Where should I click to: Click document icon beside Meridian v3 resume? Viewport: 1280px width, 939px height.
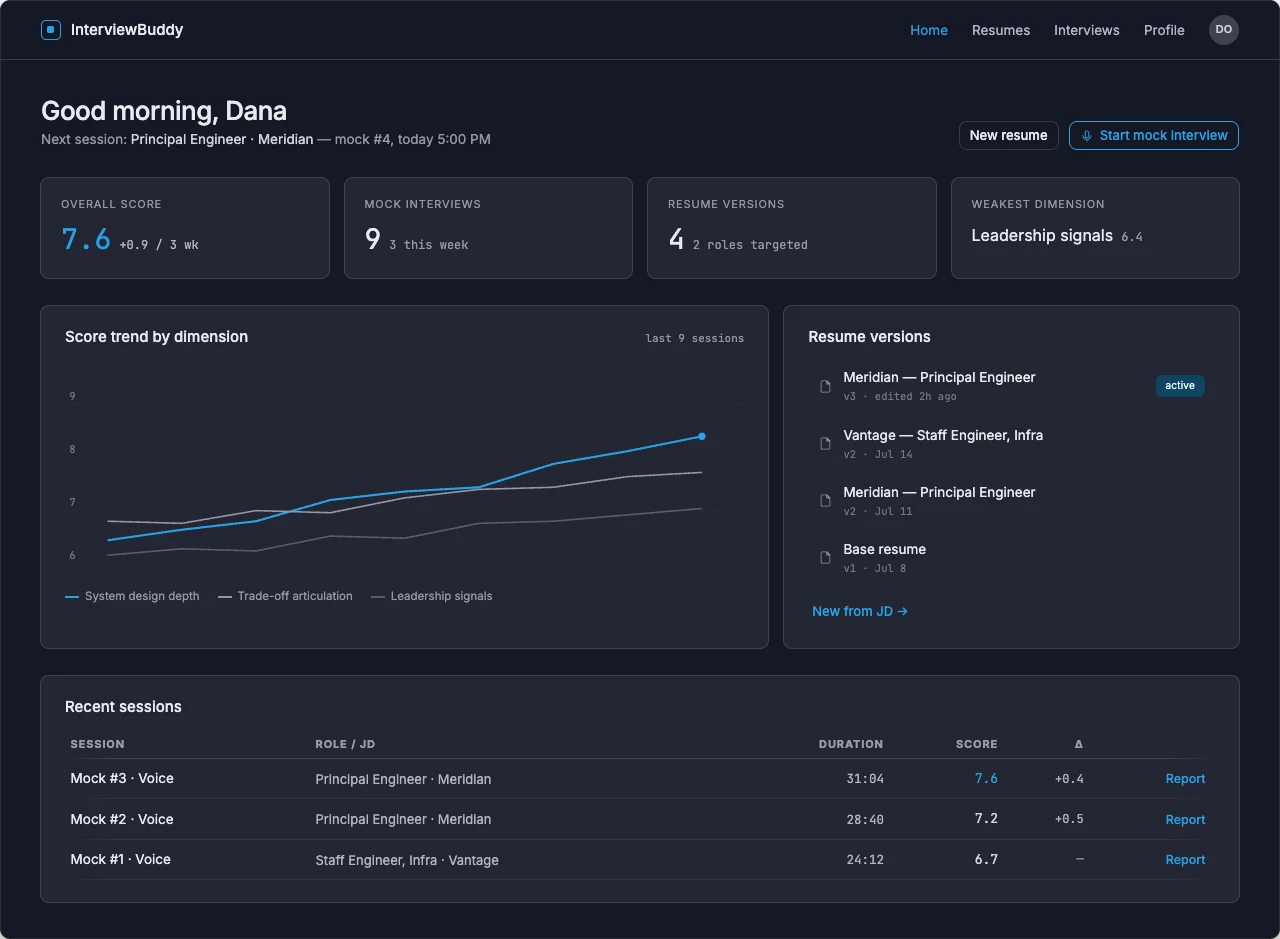(825, 386)
